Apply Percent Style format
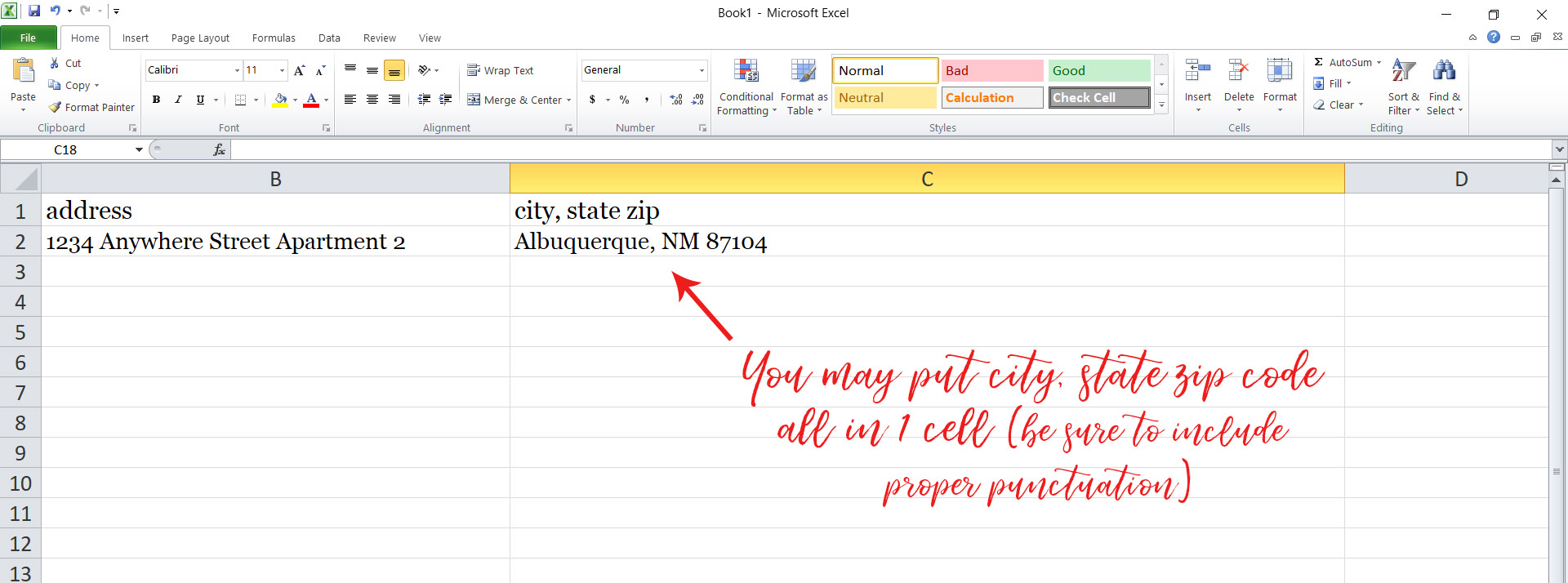Image resolution: width=1568 pixels, height=583 pixels. point(625,100)
